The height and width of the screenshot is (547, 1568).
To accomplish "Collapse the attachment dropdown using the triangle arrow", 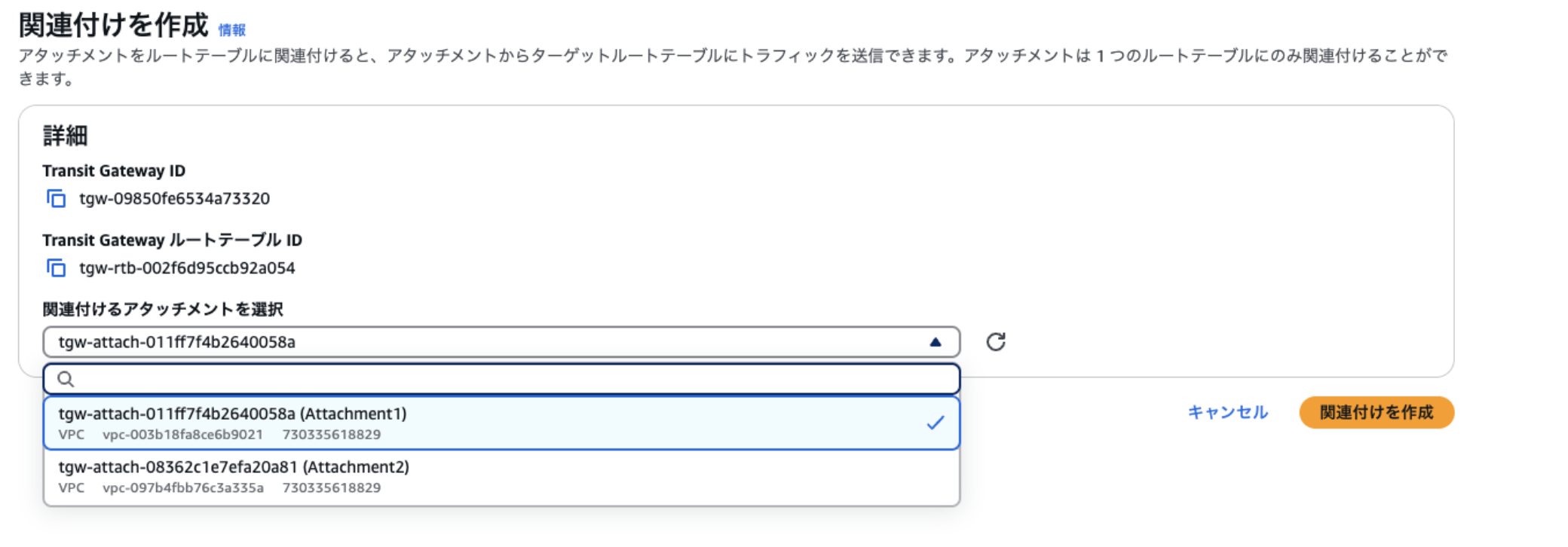I will point(936,342).
